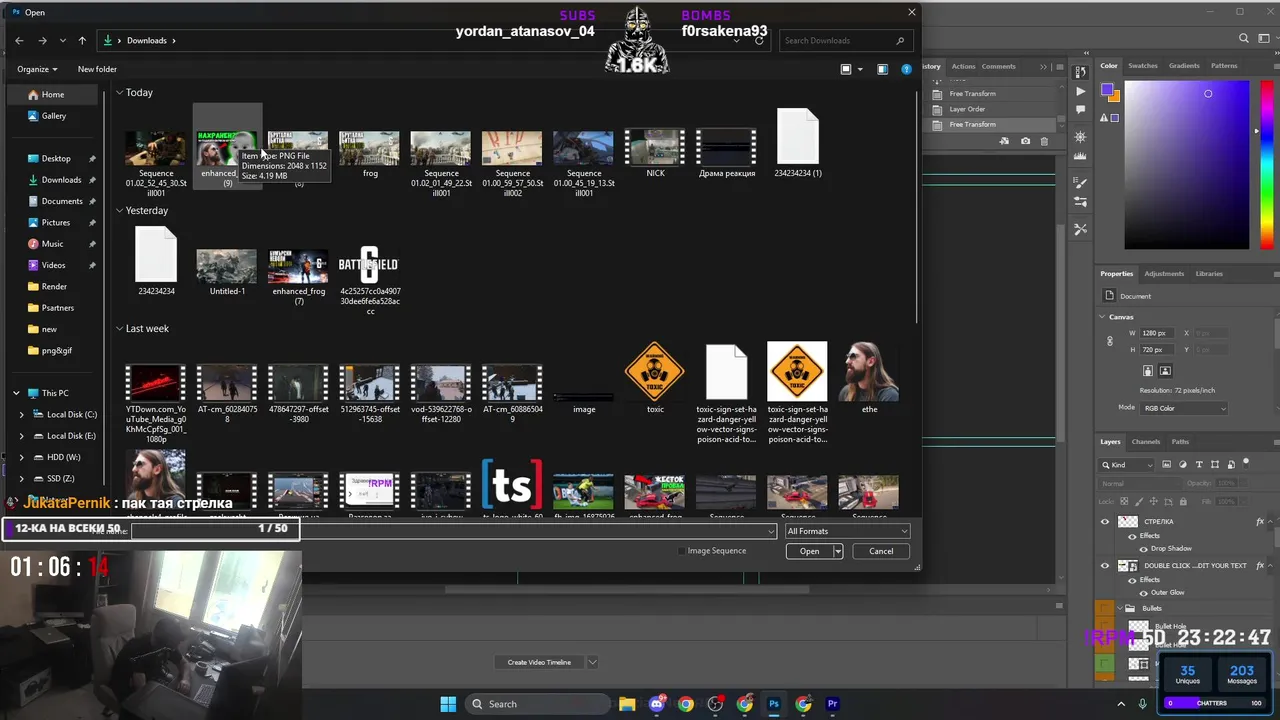Open Desktop quick access folder
Screen dimensions: 1280x720
[x=56, y=158]
